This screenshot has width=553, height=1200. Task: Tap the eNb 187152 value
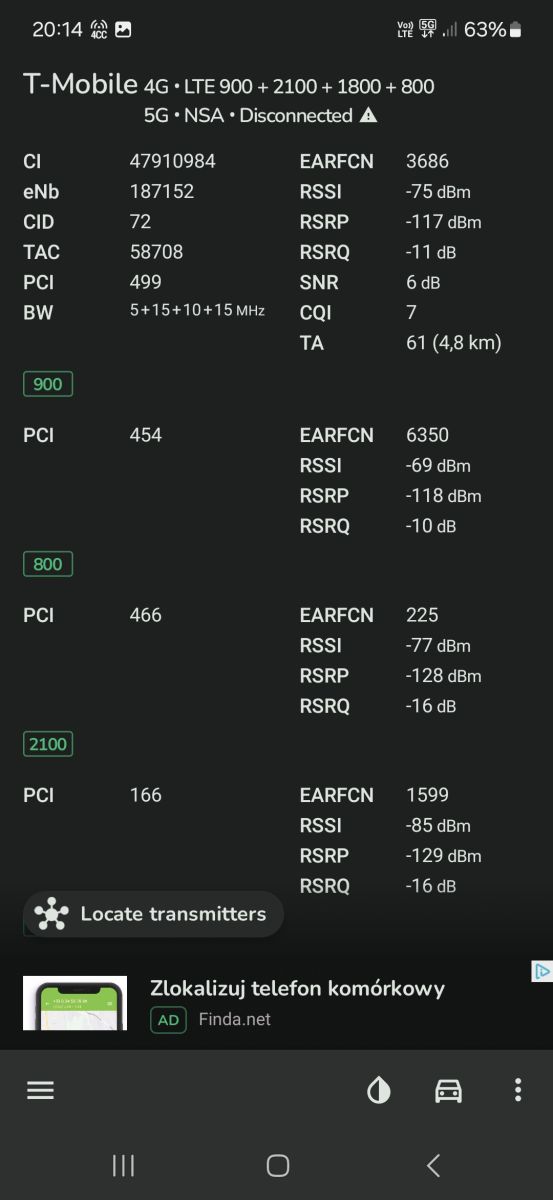click(162, 191)
